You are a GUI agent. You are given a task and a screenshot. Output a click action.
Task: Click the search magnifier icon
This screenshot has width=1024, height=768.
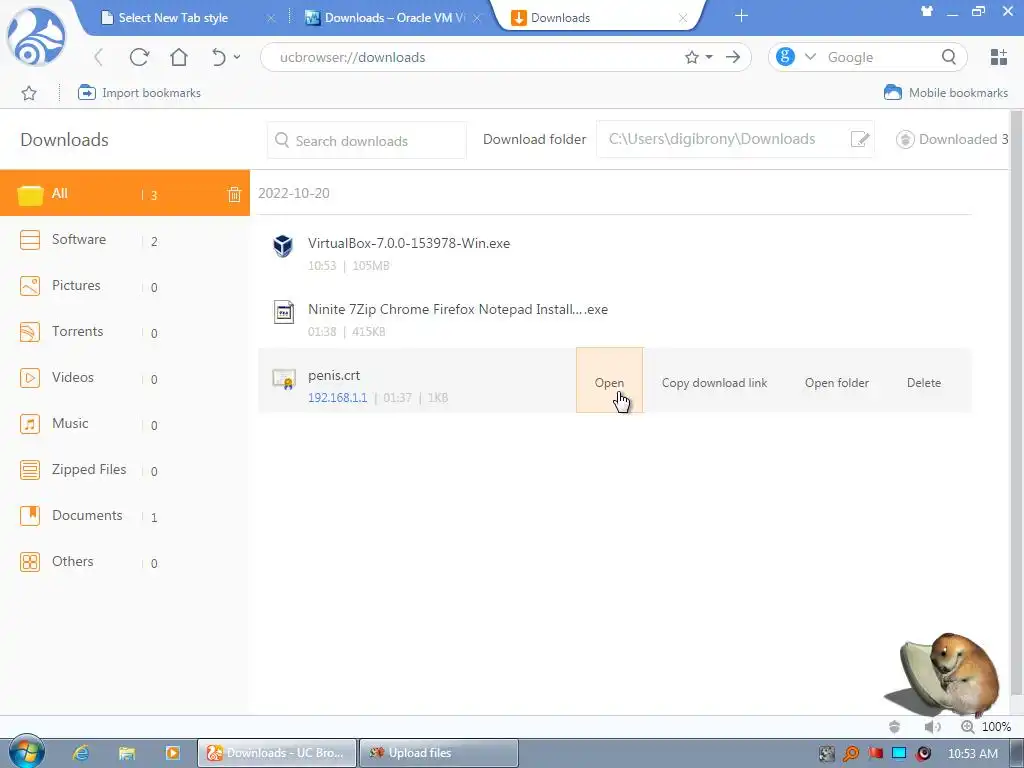[949, 57]
